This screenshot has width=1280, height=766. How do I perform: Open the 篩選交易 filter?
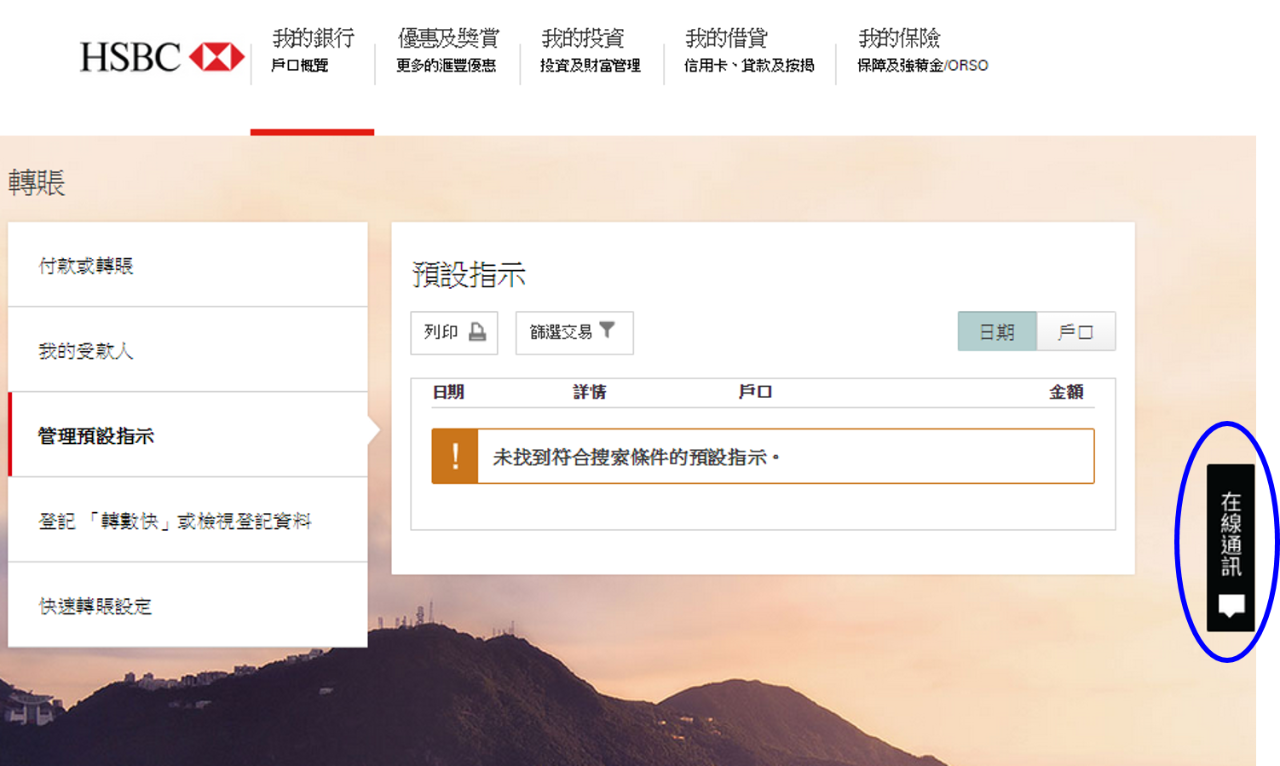point(574,332)
